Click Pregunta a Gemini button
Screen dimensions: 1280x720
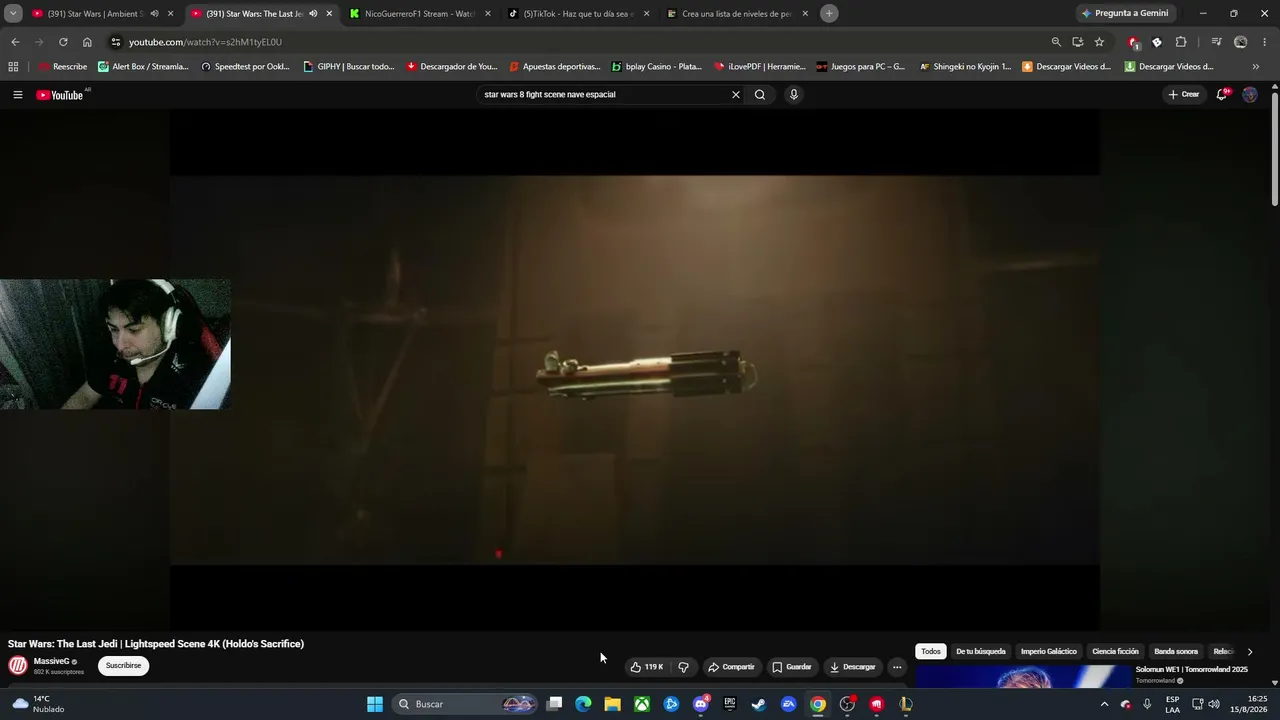pos(1125,14)
